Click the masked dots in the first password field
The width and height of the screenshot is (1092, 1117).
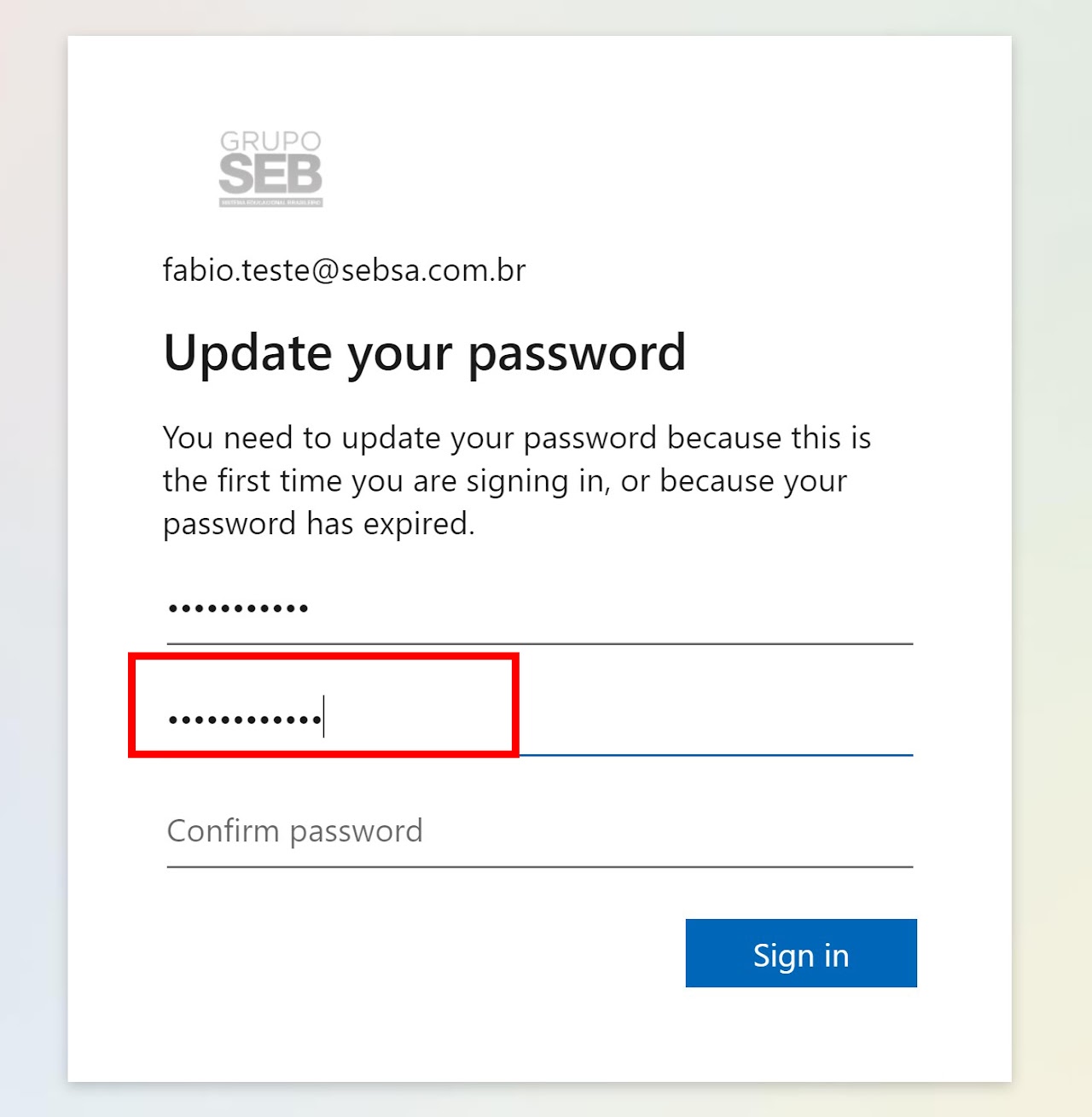[238, 609]
